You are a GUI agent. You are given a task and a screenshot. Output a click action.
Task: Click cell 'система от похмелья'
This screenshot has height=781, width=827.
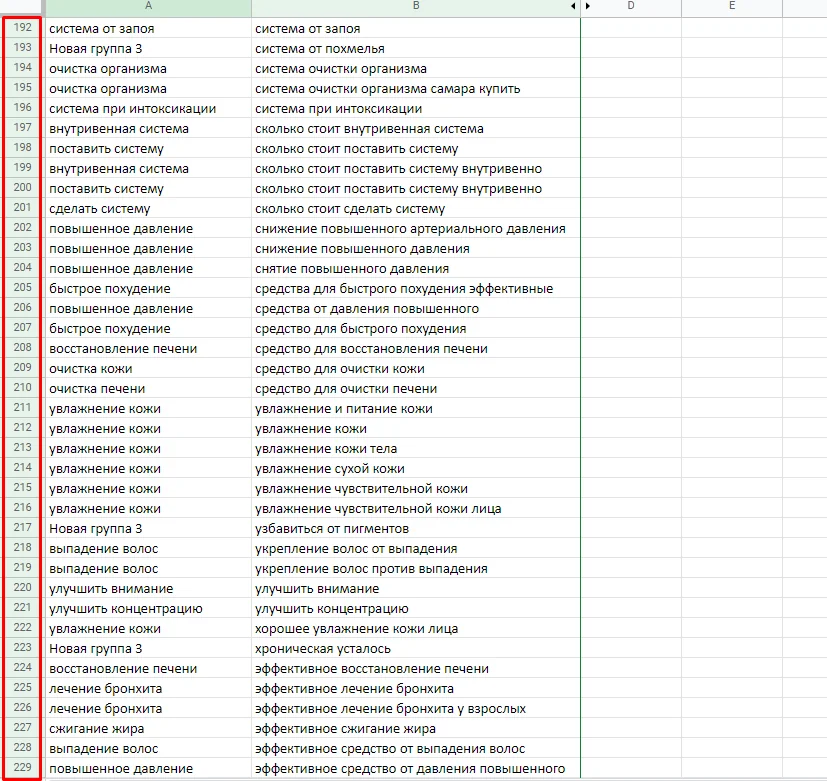pos(416,49)
